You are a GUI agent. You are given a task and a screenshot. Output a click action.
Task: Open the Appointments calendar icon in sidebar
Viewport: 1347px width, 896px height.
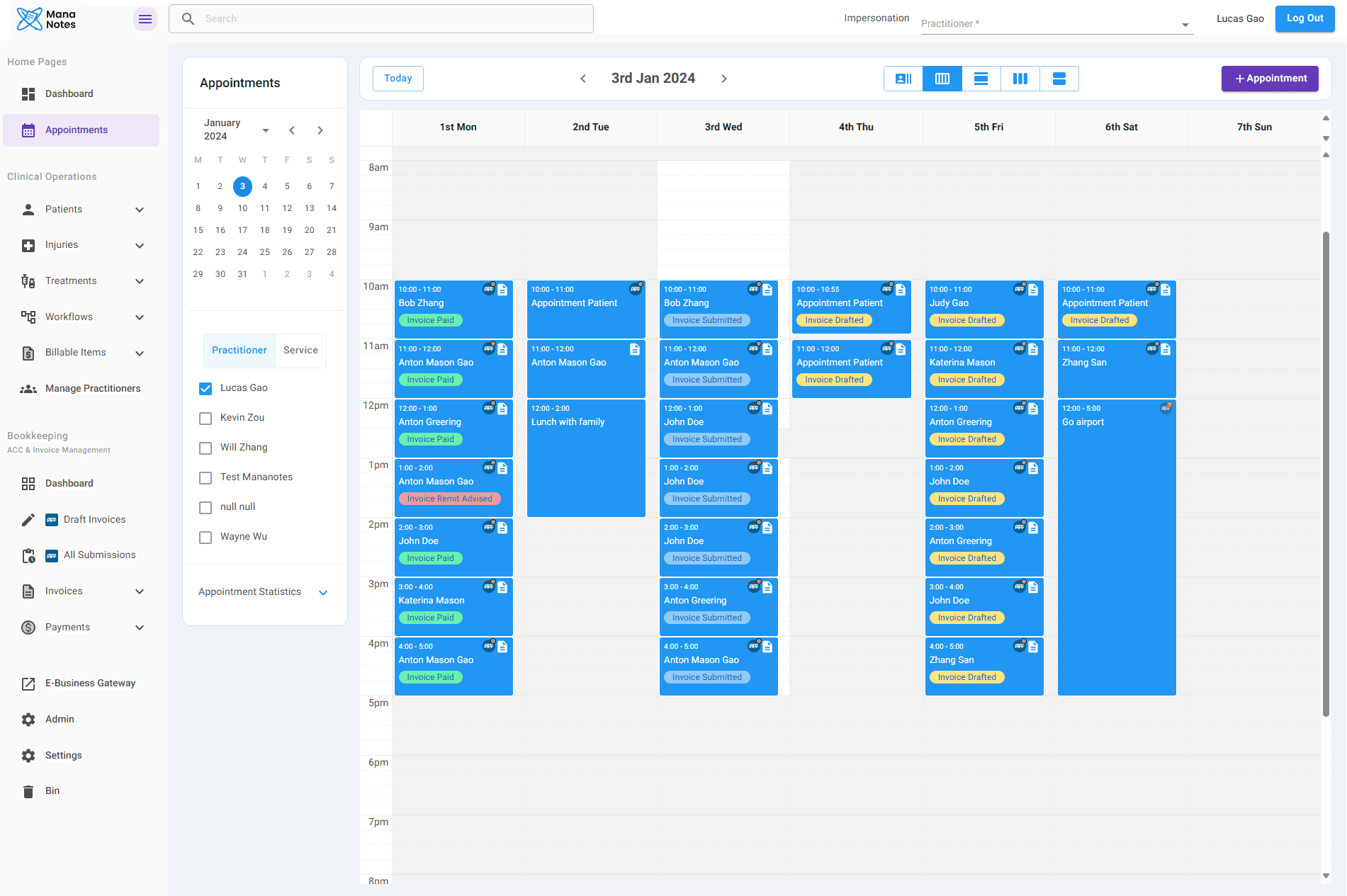coord(28,130)
